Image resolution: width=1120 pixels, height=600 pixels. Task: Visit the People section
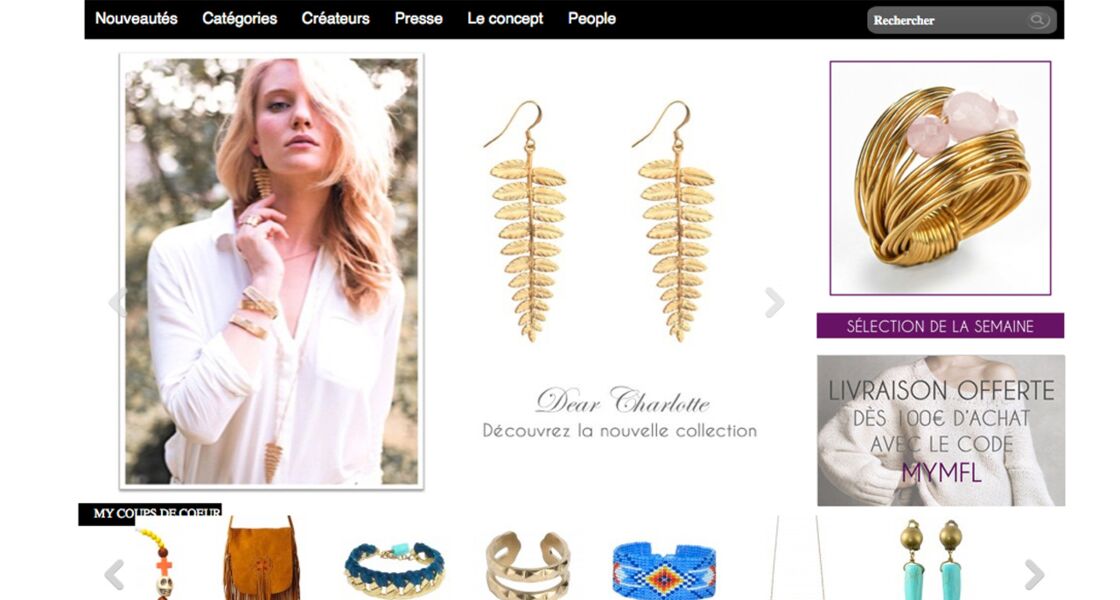pos(592,19)
